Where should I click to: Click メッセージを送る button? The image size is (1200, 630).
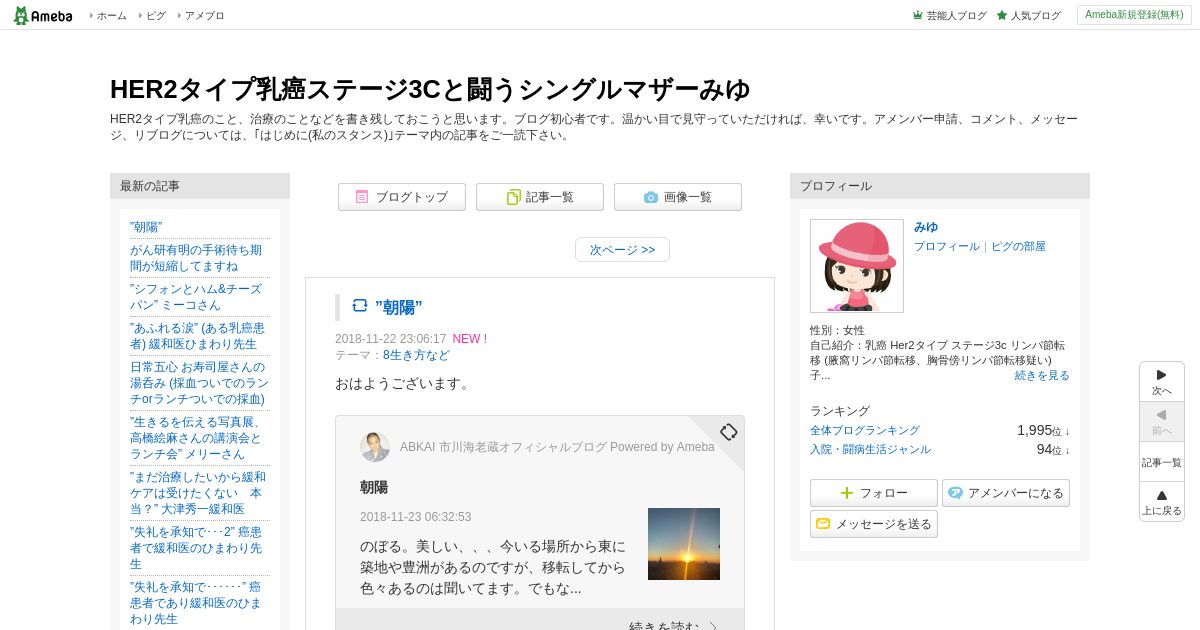click(874, 524)
